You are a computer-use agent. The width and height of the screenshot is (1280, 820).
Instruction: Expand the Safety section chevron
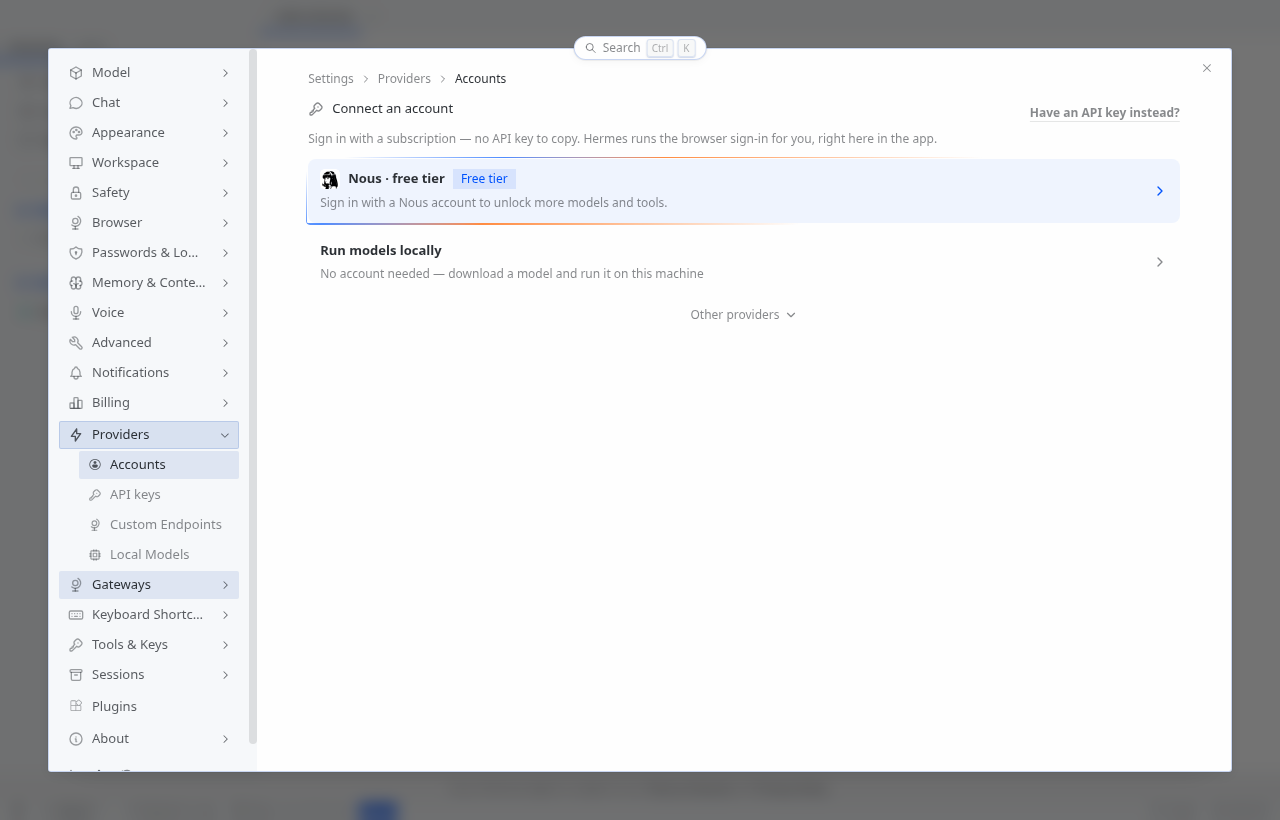[x=226, y=193]
